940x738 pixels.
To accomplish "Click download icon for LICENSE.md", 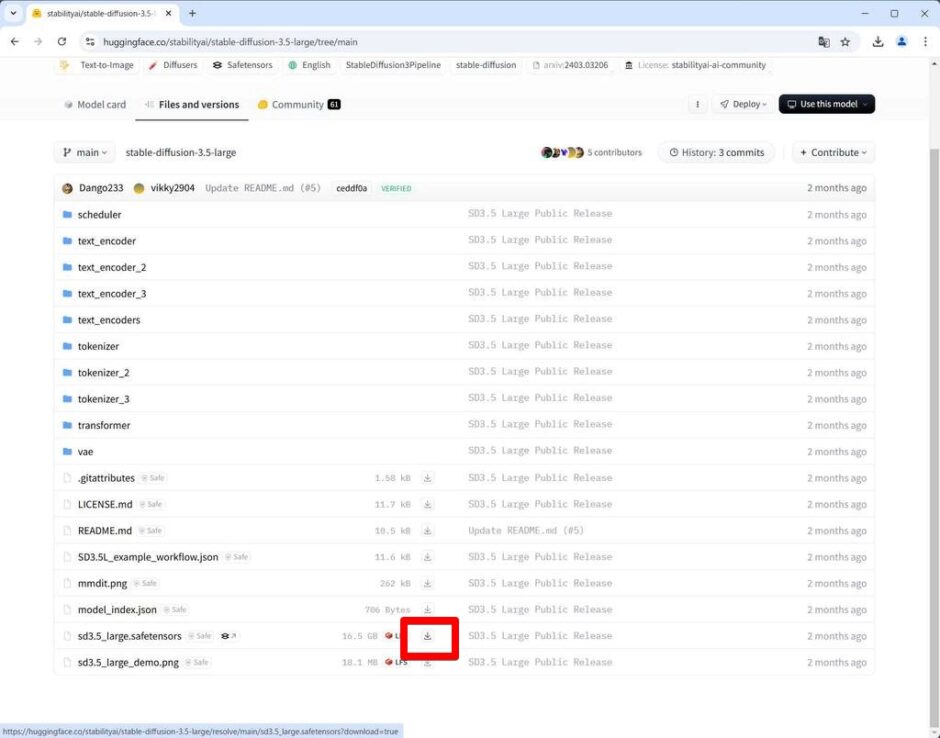I will point(428,504).
